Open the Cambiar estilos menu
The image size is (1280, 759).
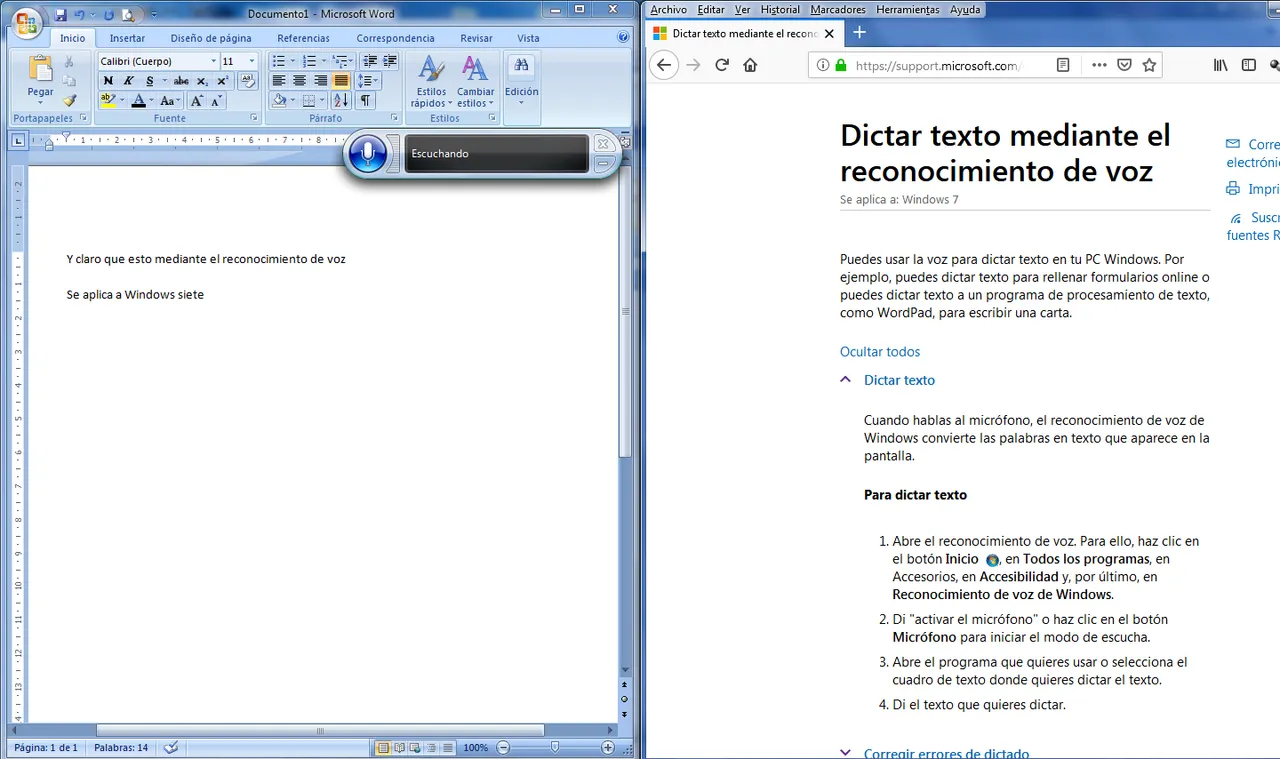(475, 81)
